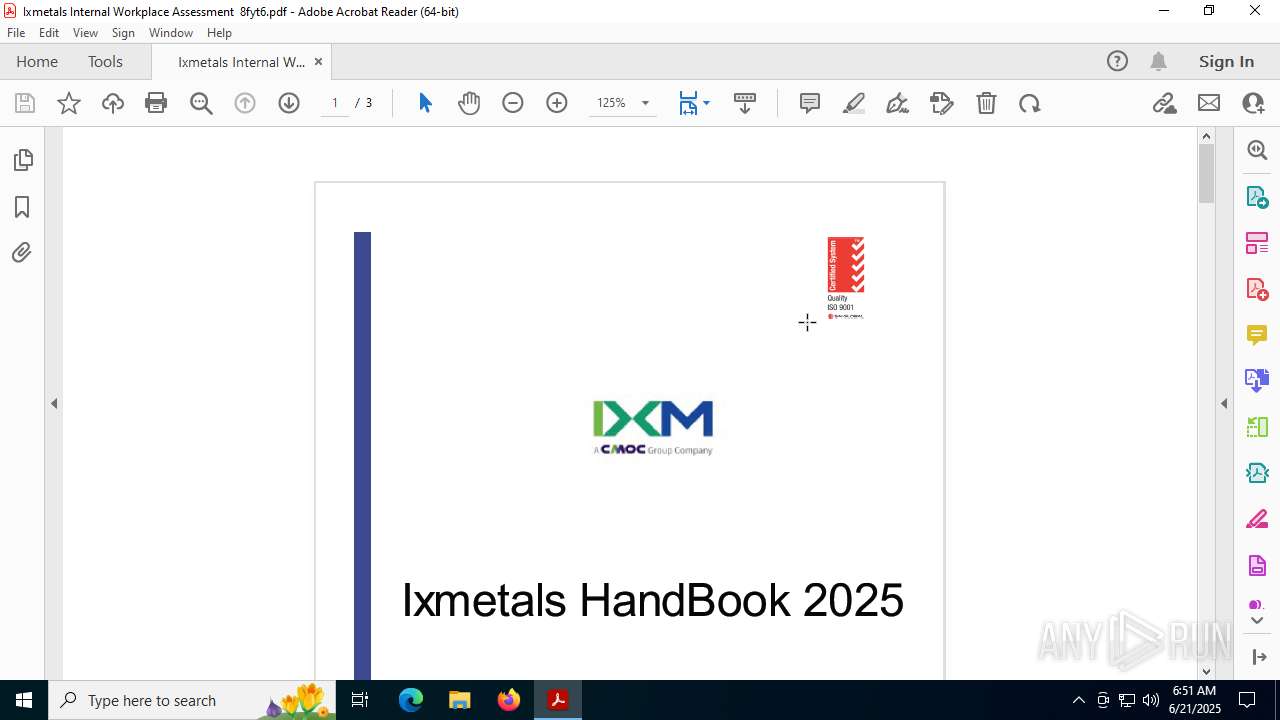Open the Sign menu

pyautogui.click(x=123, y=33)
